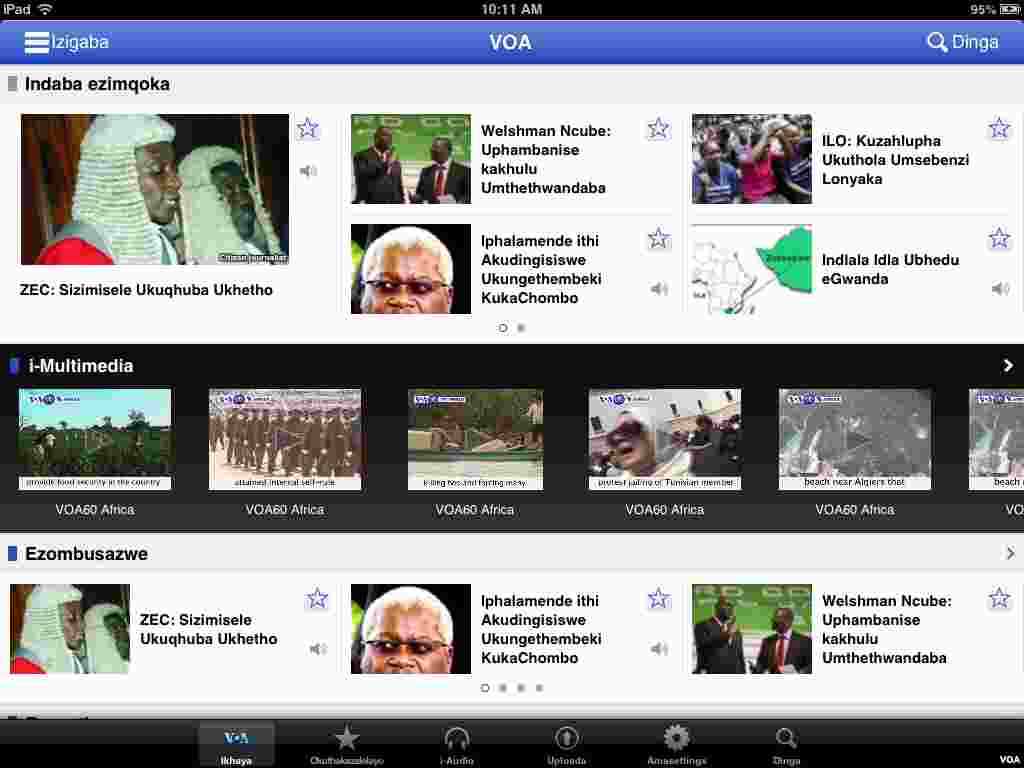
Task: Open the Amasettings gear tab
Action: click(x=677, y=744)
